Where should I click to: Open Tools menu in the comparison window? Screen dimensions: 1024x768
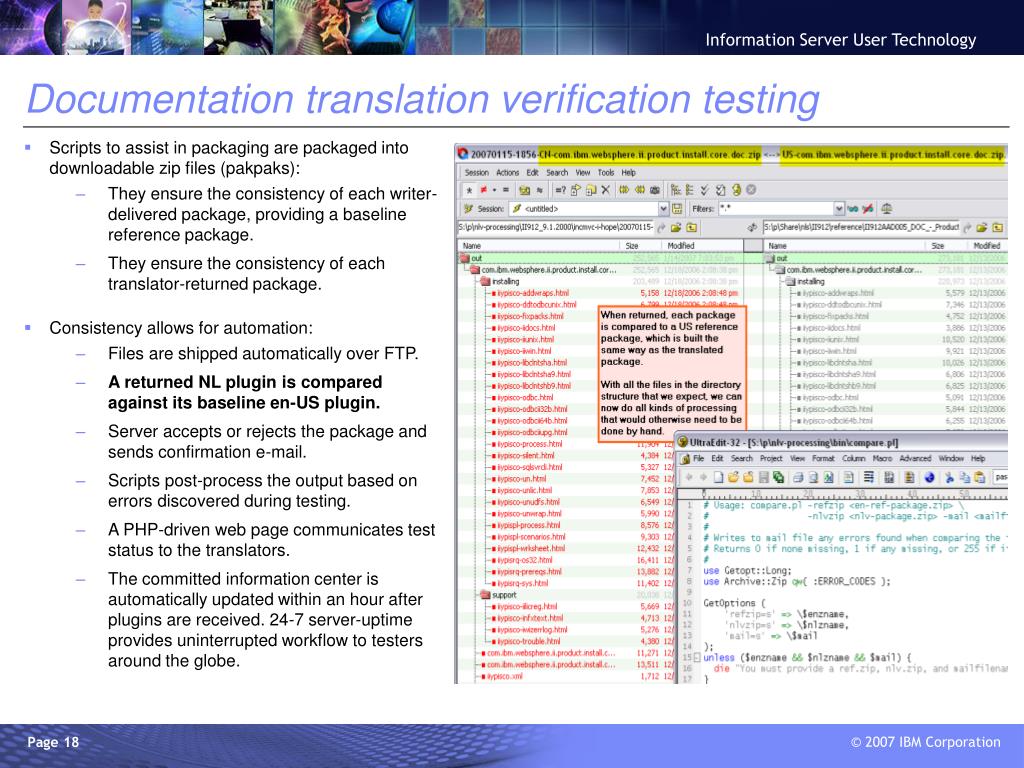click(x=606, y=172)
